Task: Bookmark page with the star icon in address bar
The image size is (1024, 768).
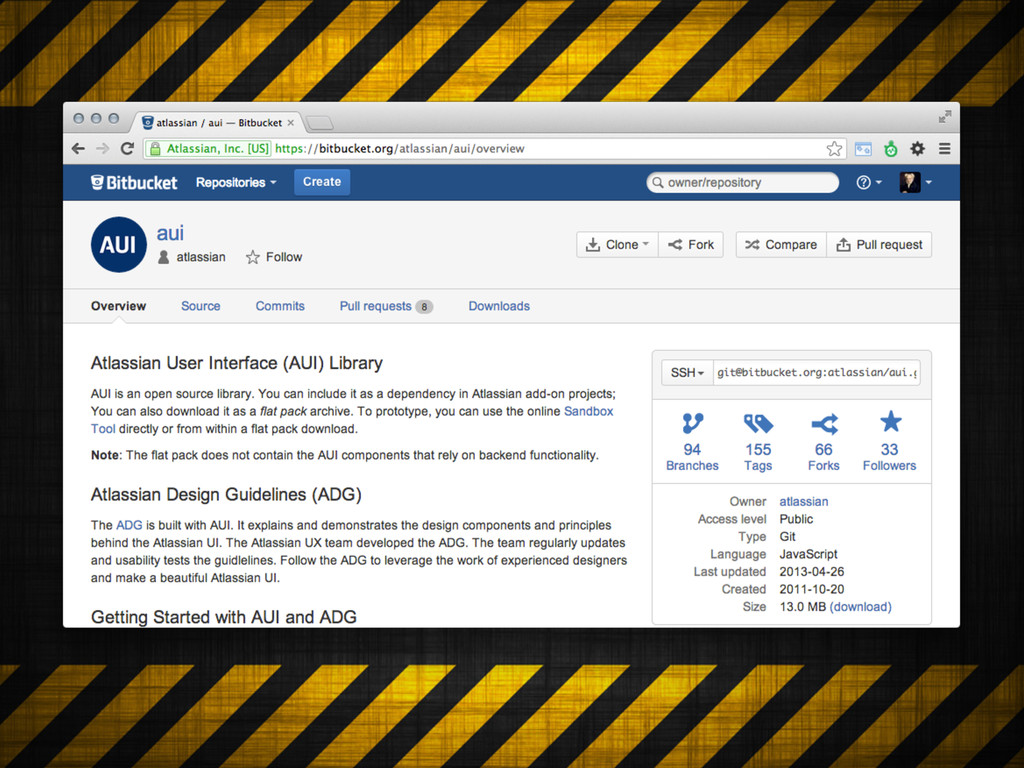Action: click(834, 149)
